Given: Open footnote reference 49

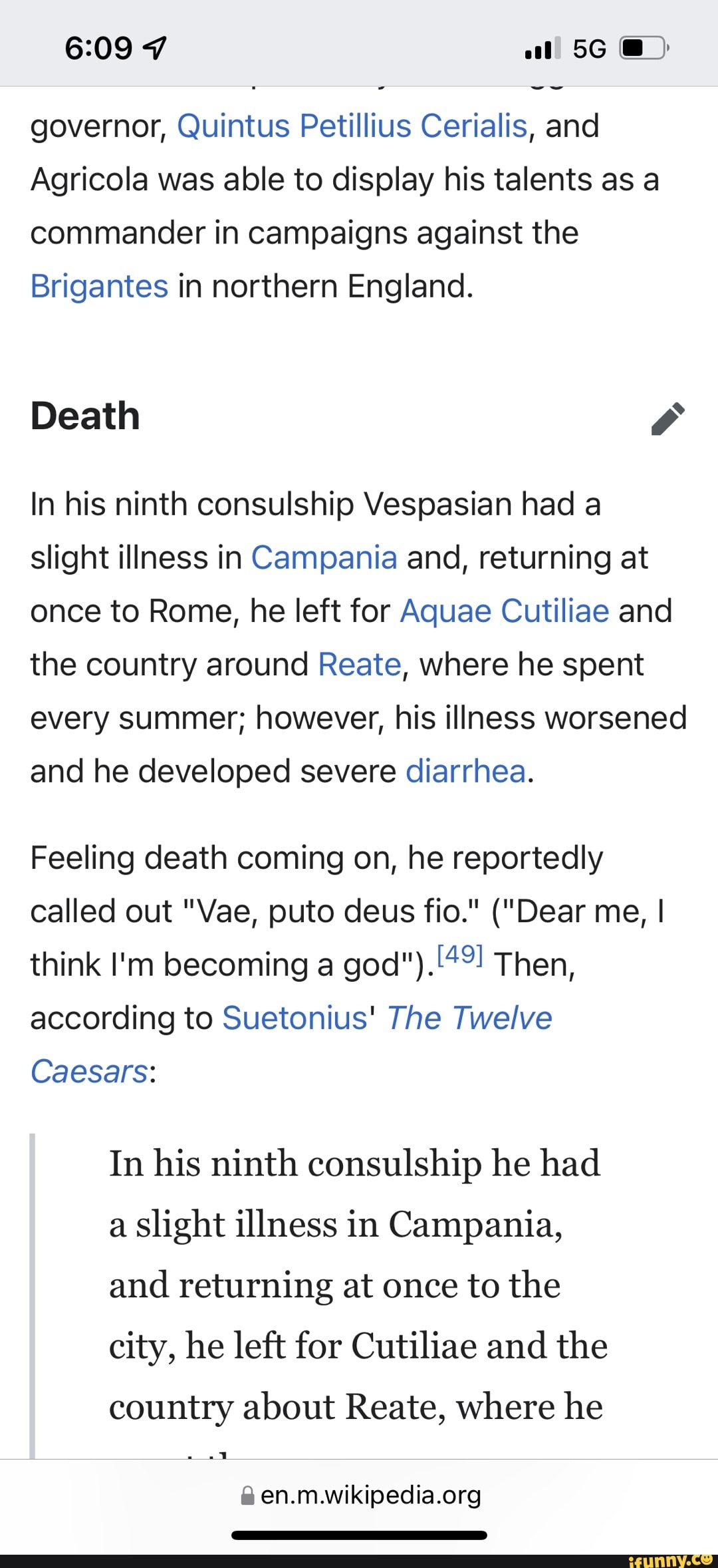Looking at the screenshot, I should click(x=460, y=955).
